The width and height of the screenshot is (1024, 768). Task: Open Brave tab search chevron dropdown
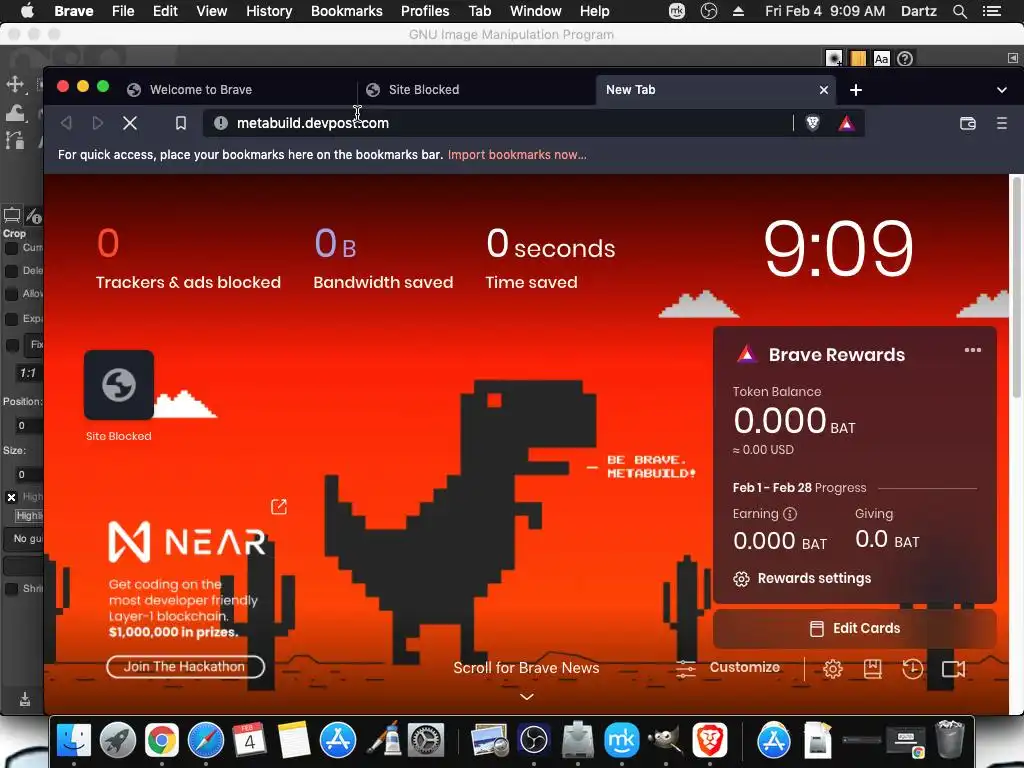[x=1001, y=90]
